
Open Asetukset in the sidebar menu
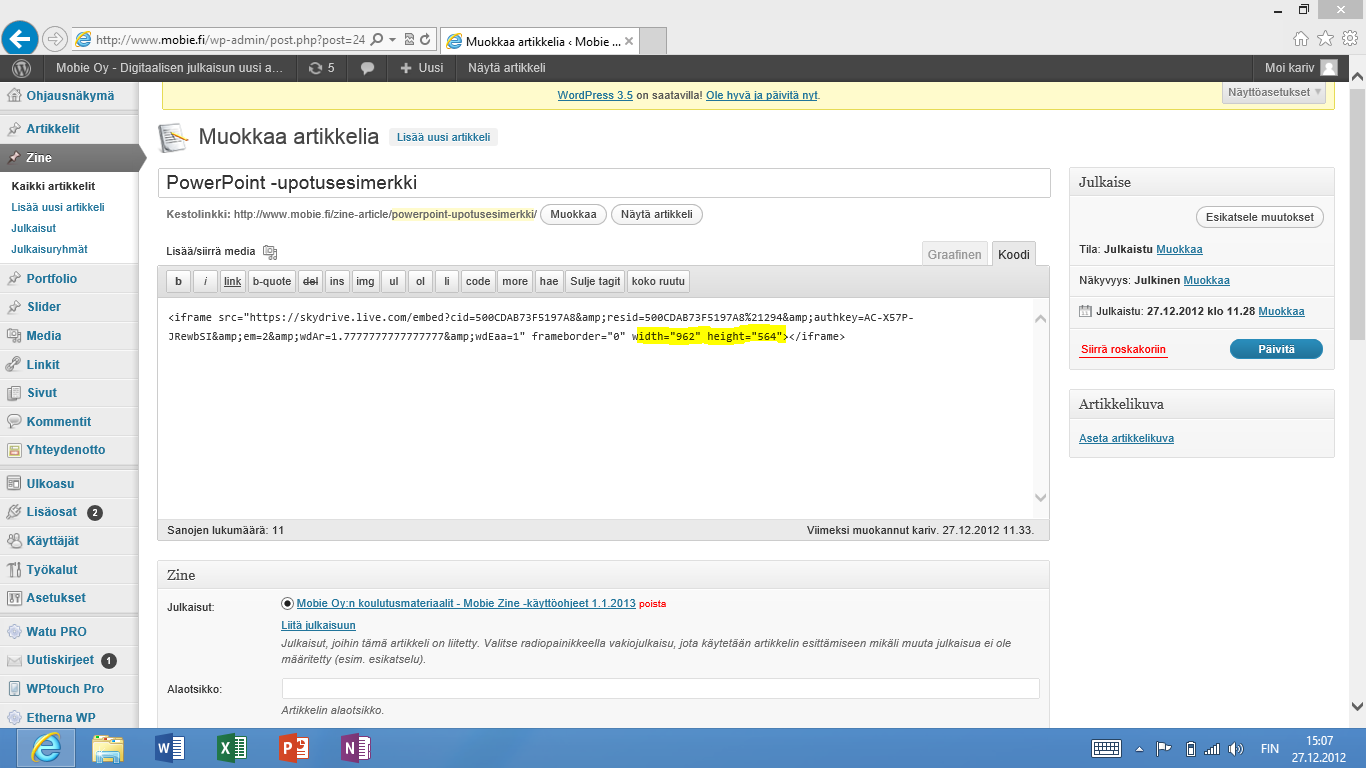point(56,598)
